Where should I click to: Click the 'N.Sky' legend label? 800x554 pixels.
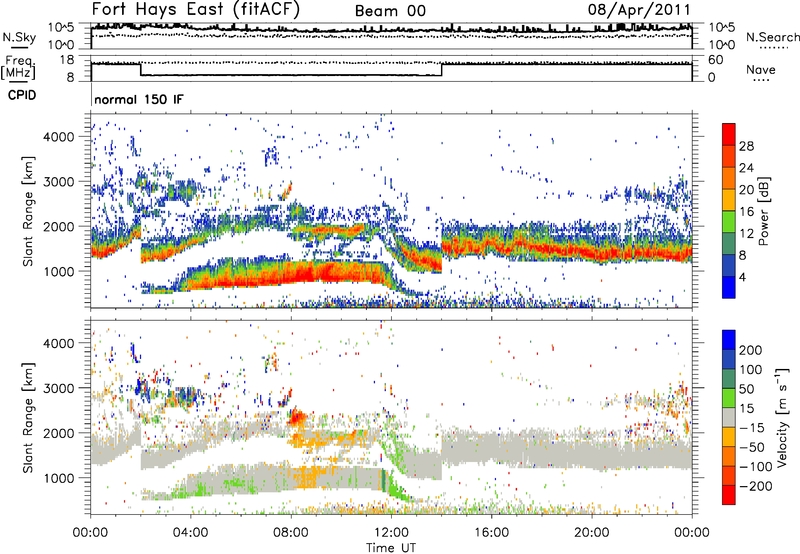(19, 37)
